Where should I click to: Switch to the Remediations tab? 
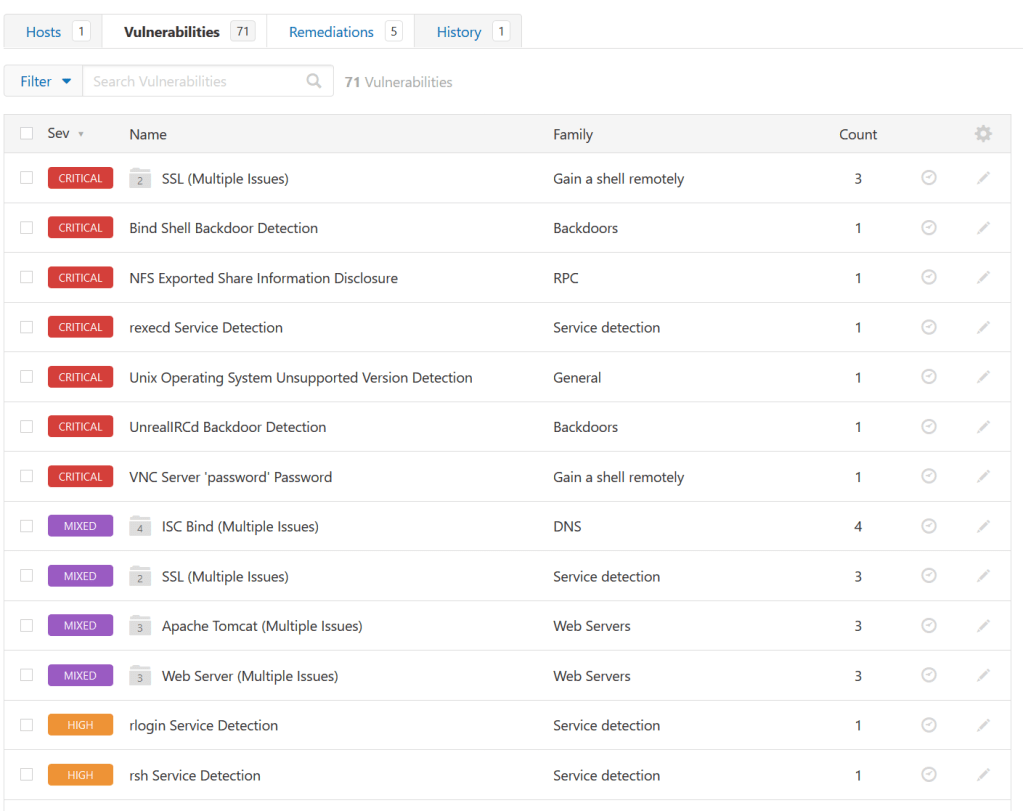tap(331, 32)
